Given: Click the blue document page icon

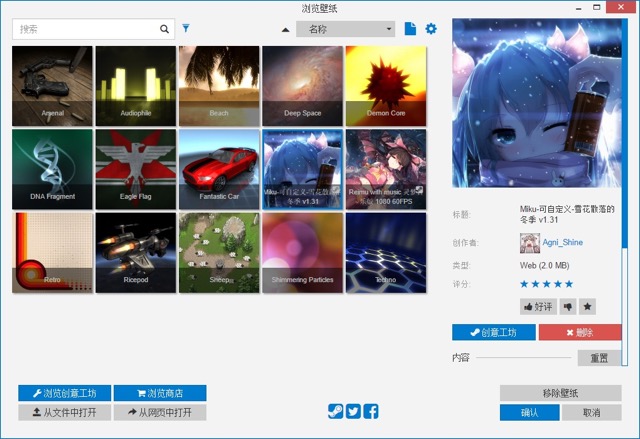Looking at the screenshot, I should pyautogui.click(x=410, y=29).
